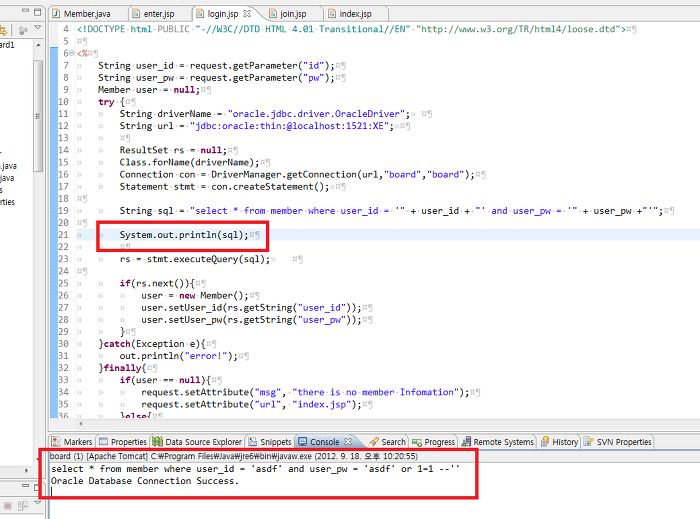Click line number 9 in the gutter
This screenshot has width=700, height=519.
click(x=66, y=90)
